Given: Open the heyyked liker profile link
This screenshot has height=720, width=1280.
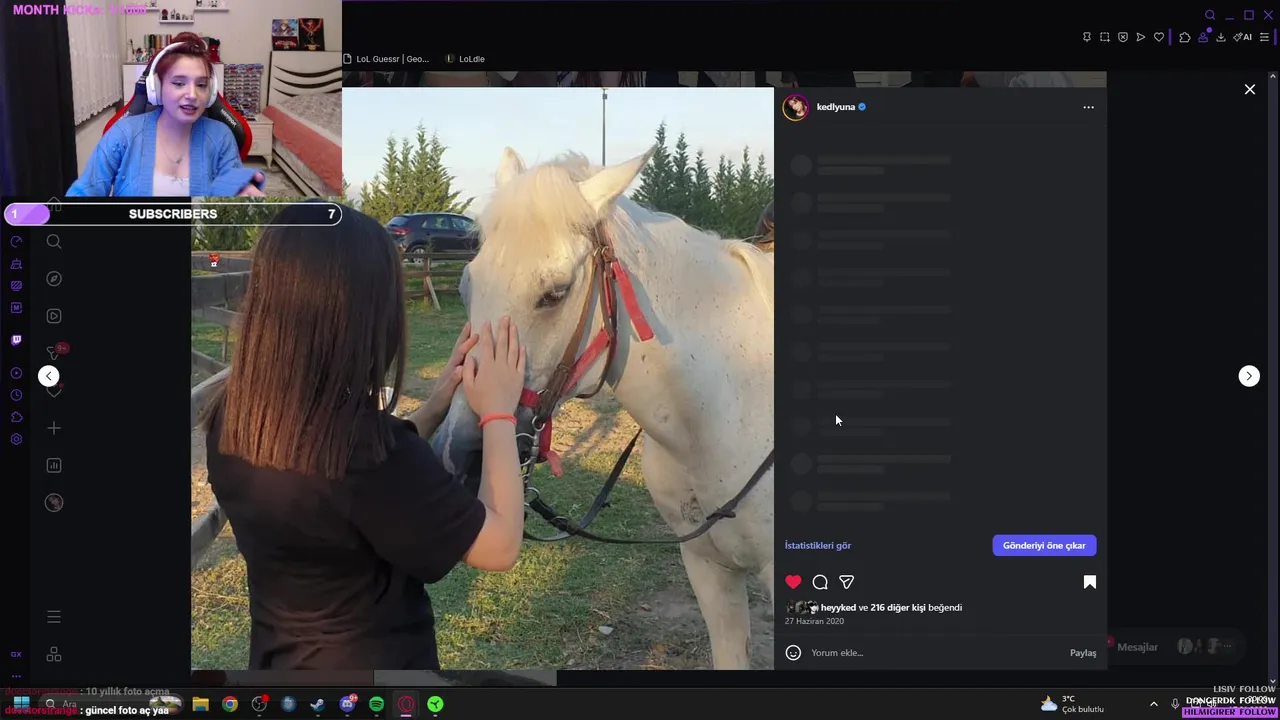Looking at the screenshot, I should pos(838,607).
